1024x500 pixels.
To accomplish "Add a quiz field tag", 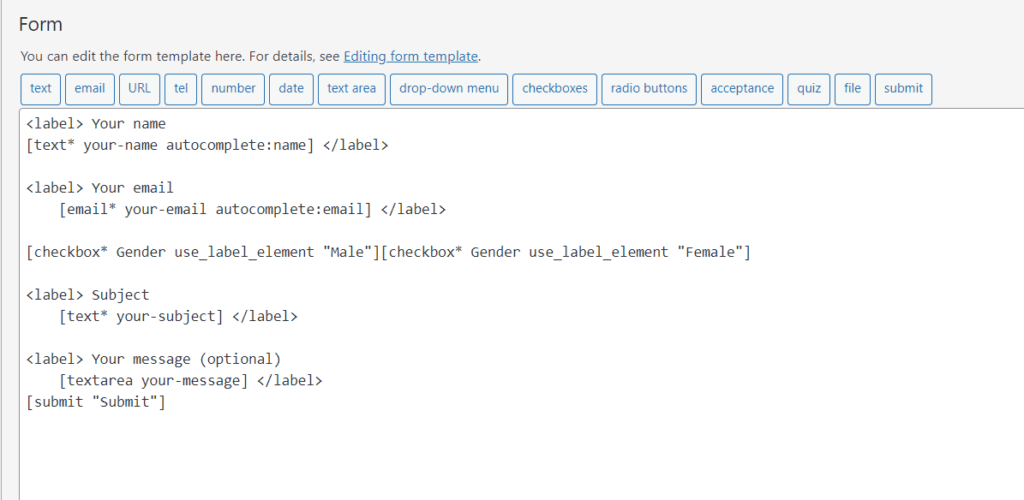I will pyautogui.click(x=809, y=88).
